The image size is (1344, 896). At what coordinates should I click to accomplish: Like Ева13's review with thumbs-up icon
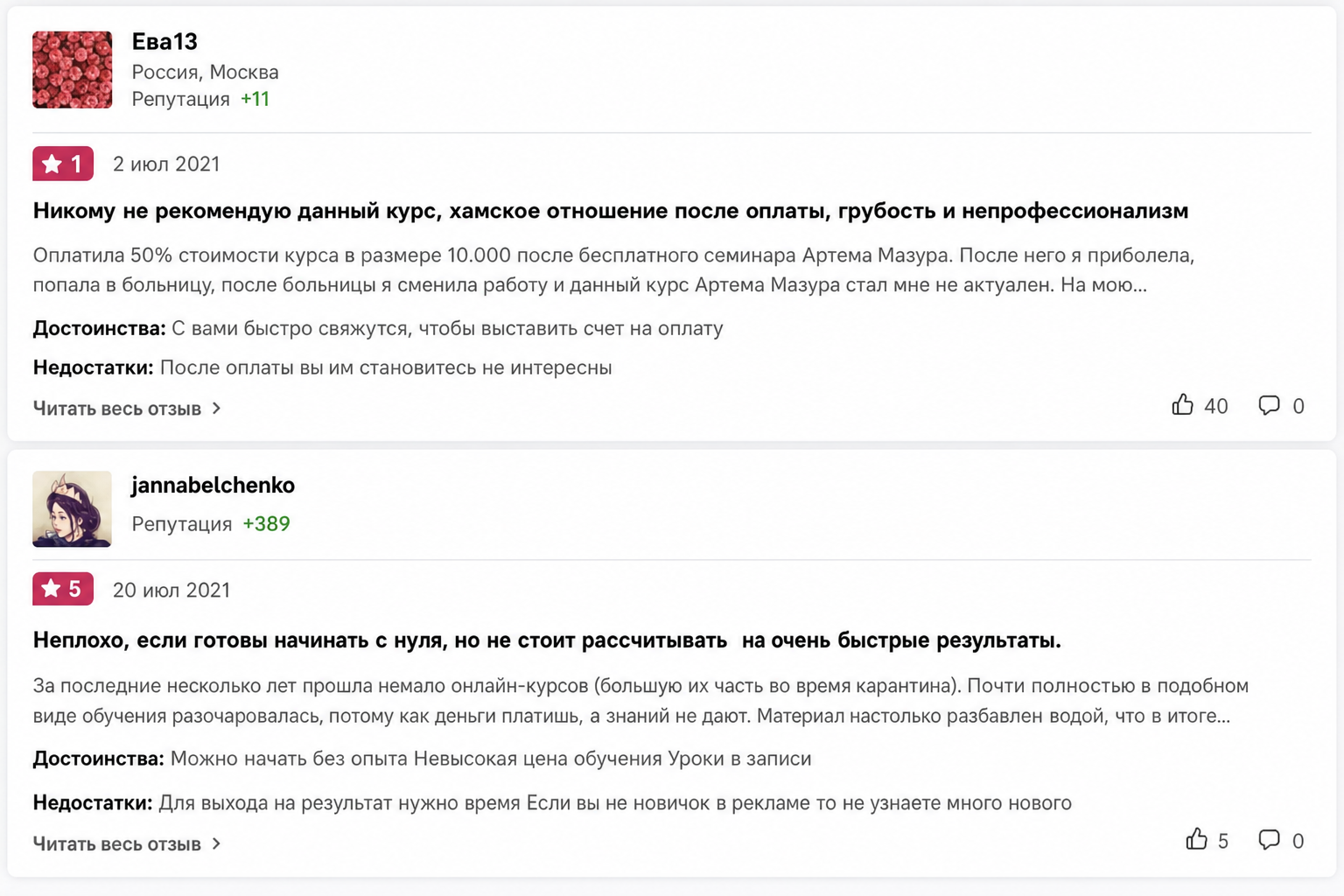coord(1182,404)
